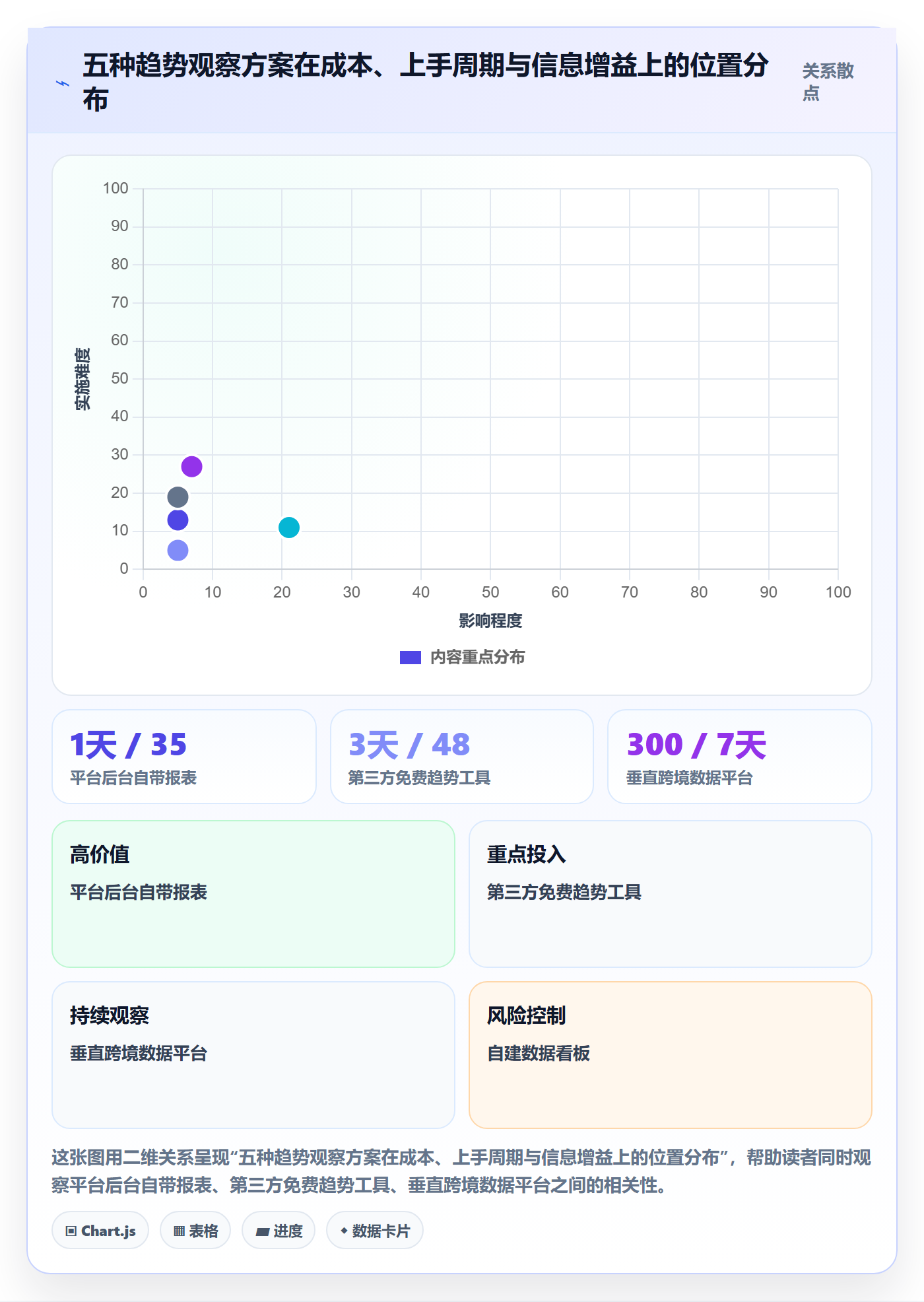Click the chart title 五种趋势观察方案

[x=426, y=83]
